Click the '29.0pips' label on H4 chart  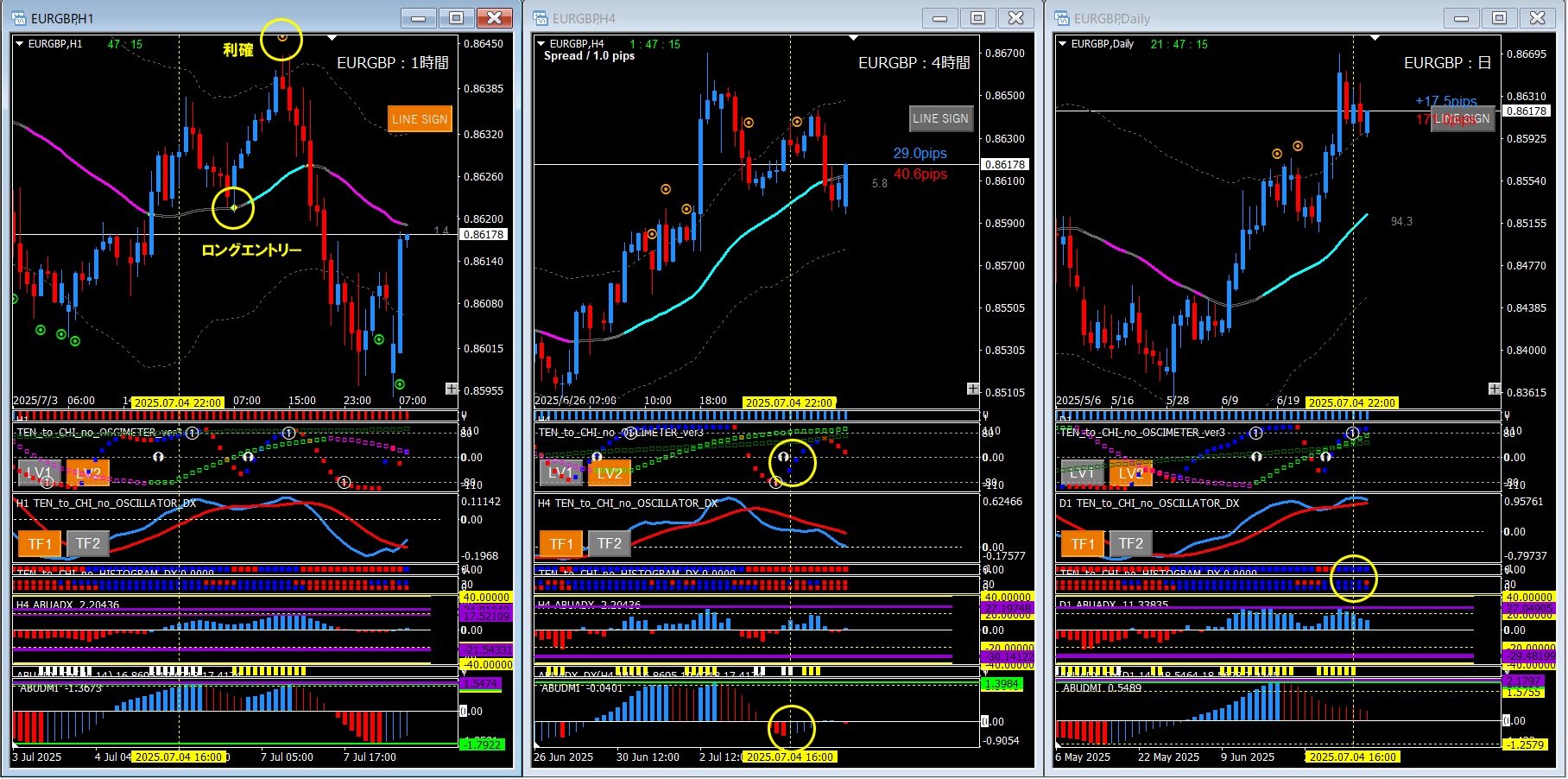(920, 153)
